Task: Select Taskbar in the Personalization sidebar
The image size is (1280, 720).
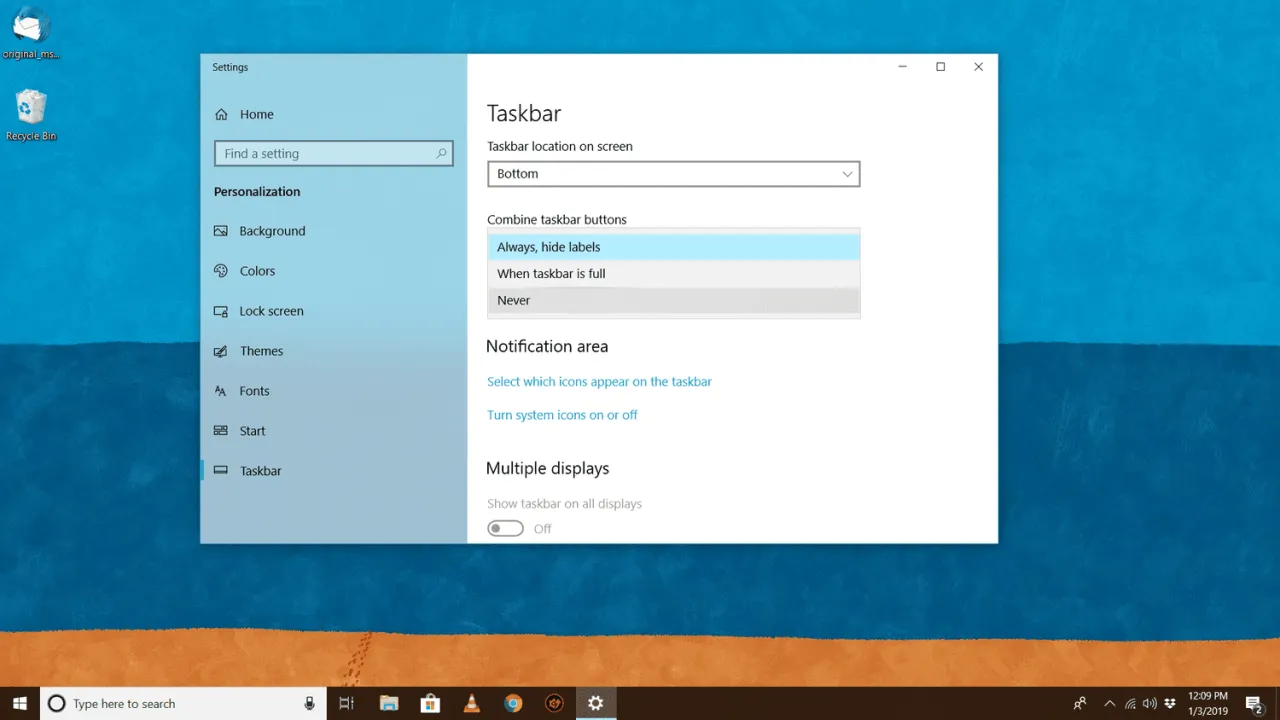Action: [260, 470]
